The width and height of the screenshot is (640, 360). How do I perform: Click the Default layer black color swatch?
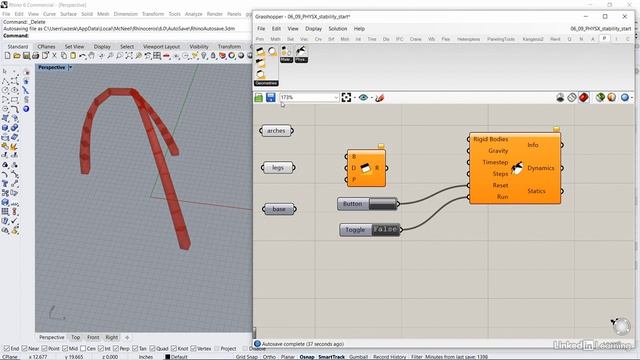click(x=167, y=357)
